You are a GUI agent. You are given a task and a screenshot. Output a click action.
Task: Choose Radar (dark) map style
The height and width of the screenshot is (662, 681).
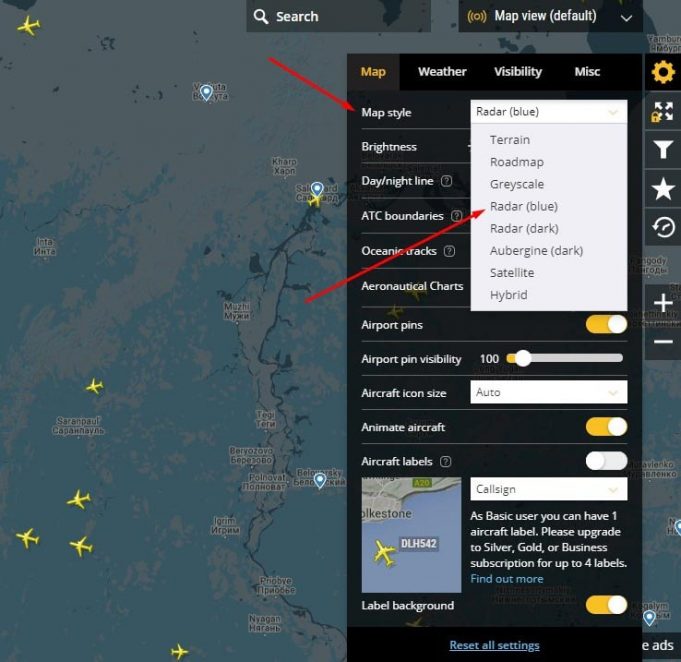[524, 228]
